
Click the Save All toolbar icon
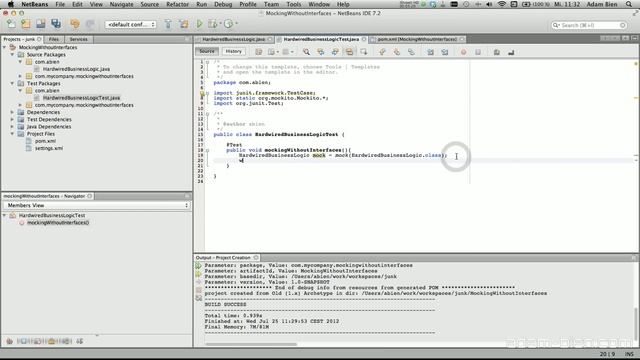pos(56,24)
